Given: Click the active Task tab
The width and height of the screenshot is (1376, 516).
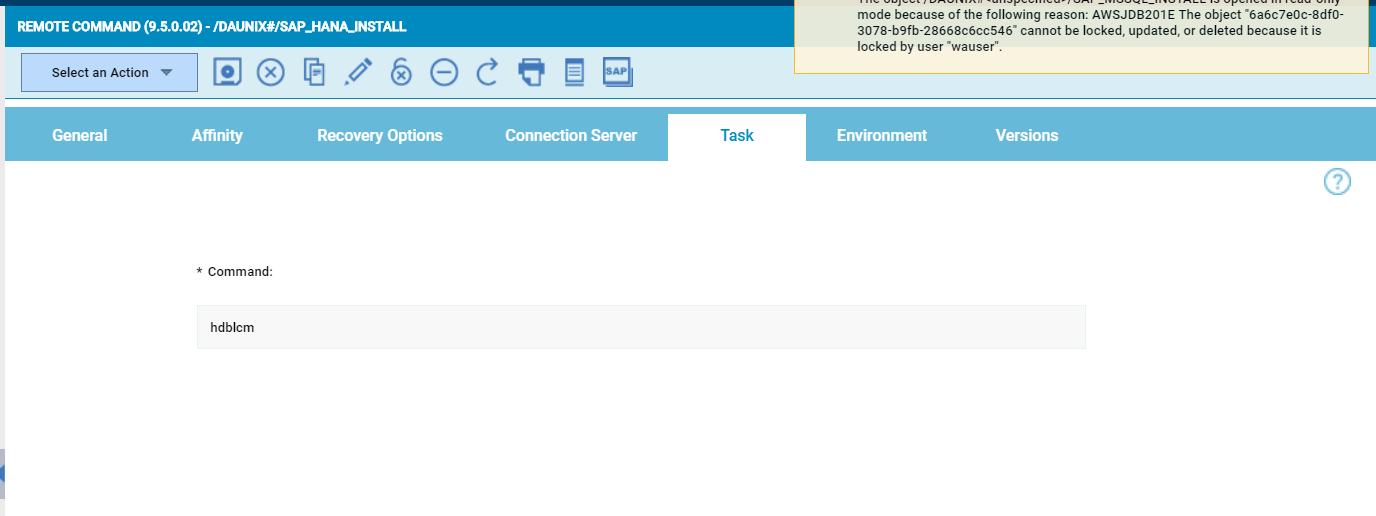Looking at the screenshot, I should [737, 136].
